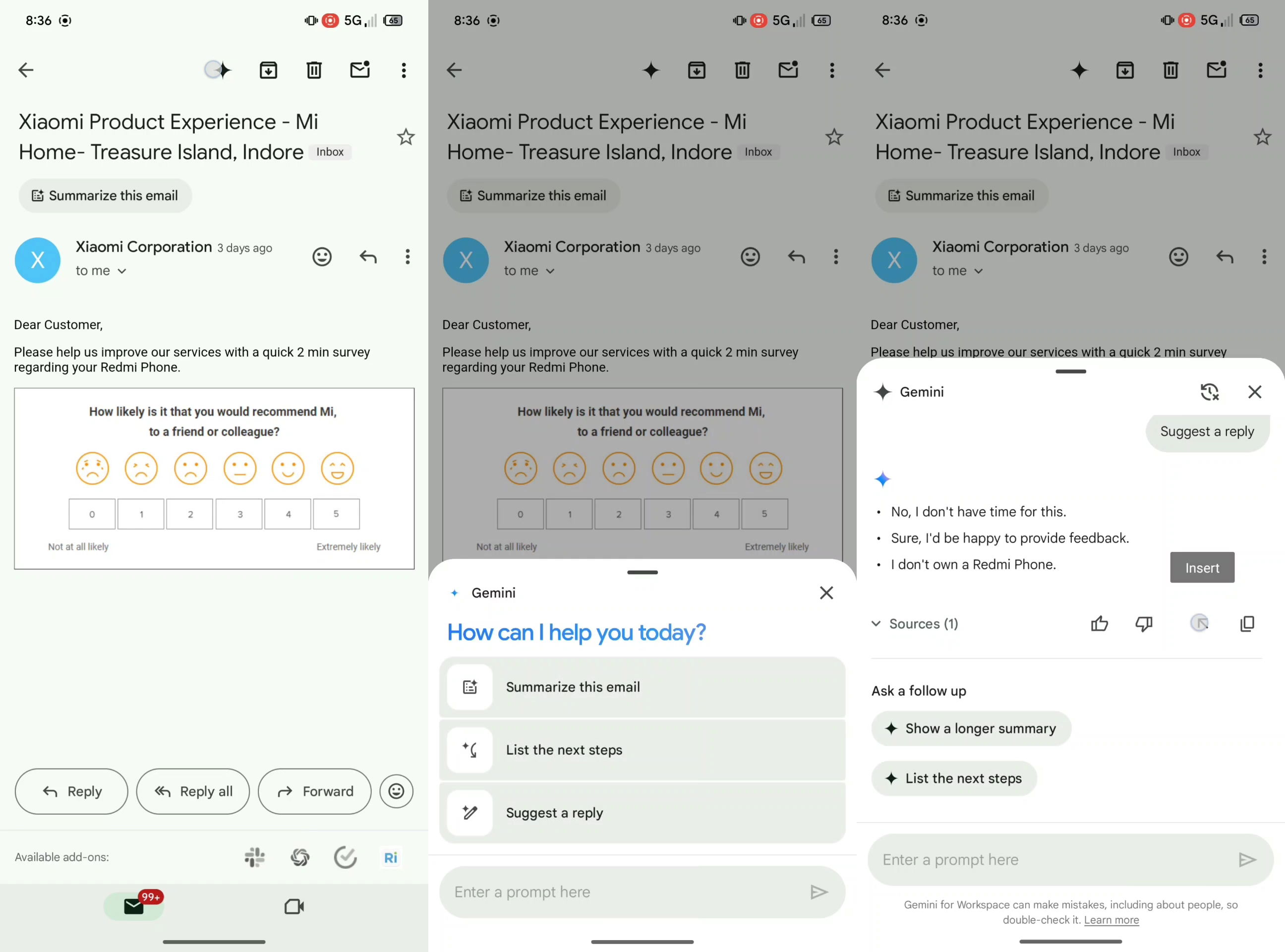This screenshot has width=1285, height=952.
Task: Tap 'Show a longer summary' follow-up chip
Action: pos(971,728)
